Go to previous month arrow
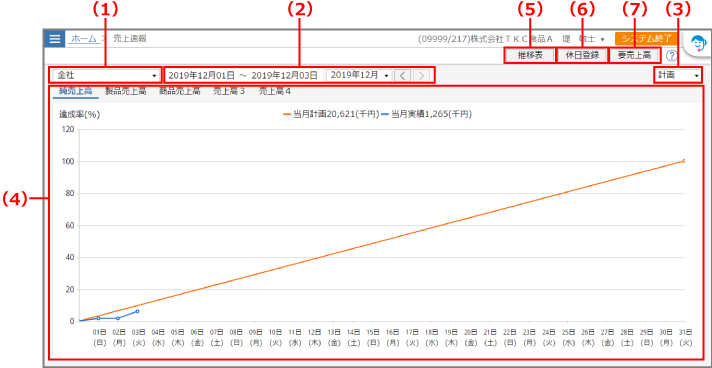Image resolution: width=712 pixels, height=368 pixels. pos(402,75)
